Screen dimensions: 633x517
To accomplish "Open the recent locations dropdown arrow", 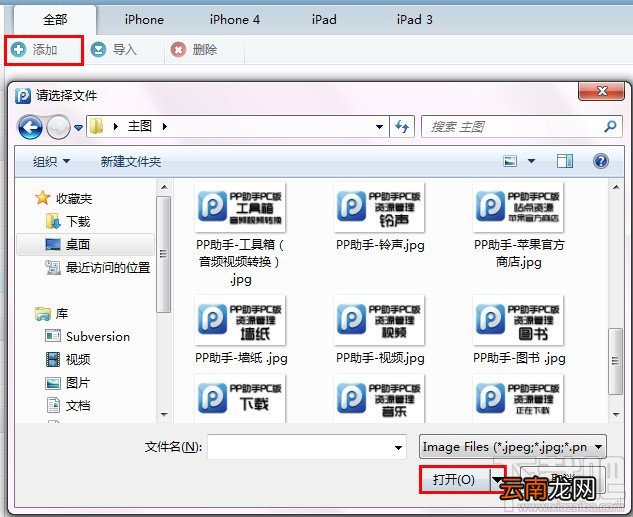I will 79,128.
